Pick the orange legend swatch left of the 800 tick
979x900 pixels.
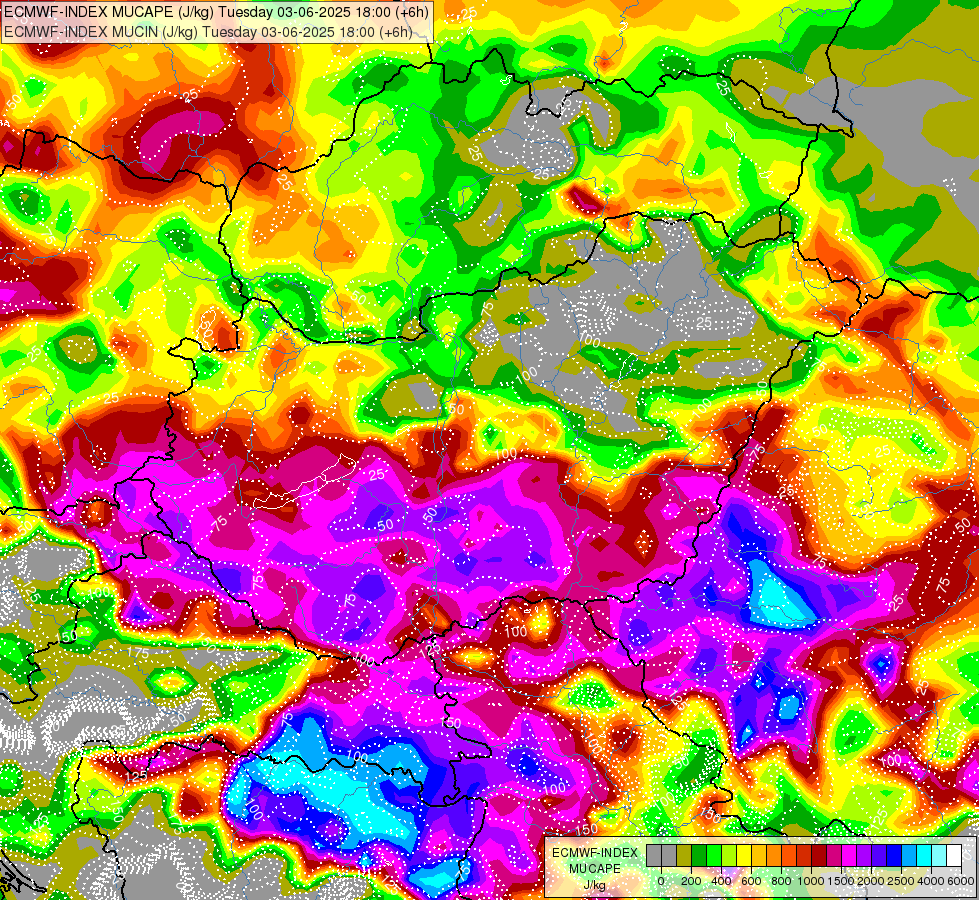point(774,856)
